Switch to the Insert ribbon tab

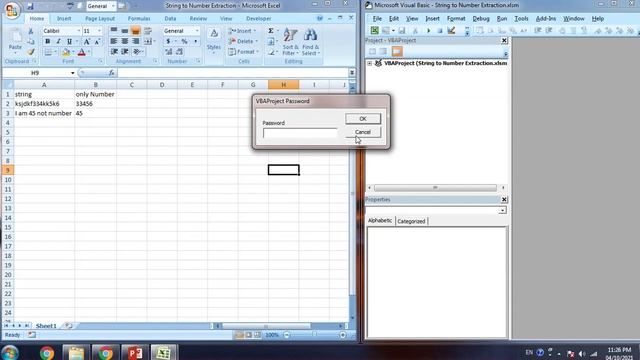64,19
